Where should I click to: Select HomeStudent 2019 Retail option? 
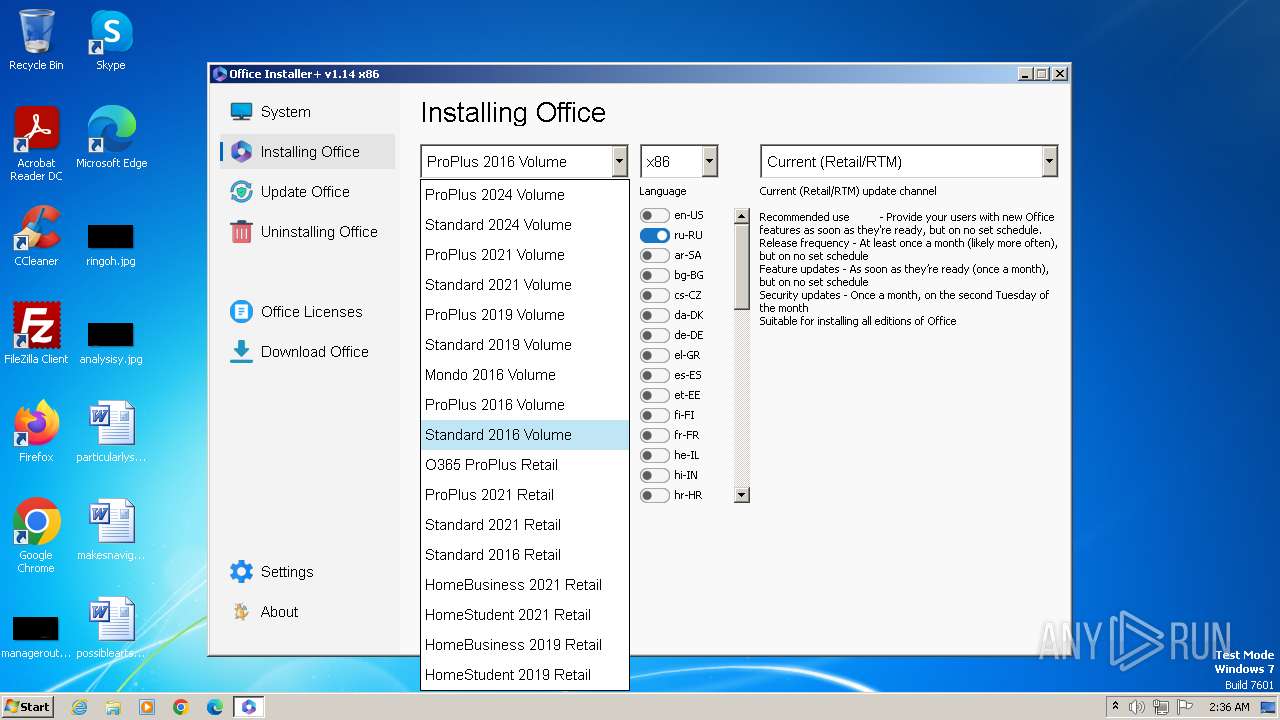pos(525,675)
